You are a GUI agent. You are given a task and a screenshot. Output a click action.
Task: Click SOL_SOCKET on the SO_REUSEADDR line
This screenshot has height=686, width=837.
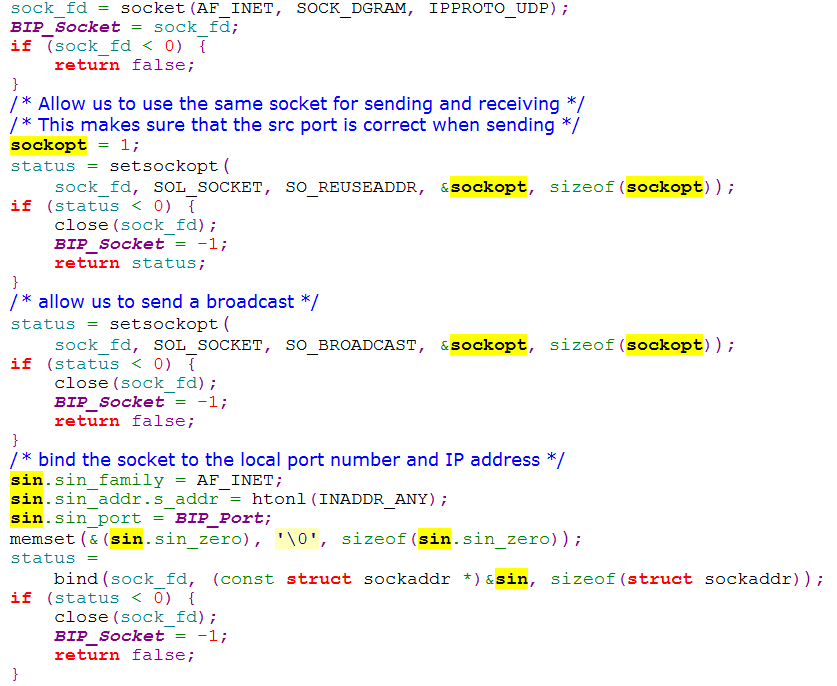click(208, 187)
